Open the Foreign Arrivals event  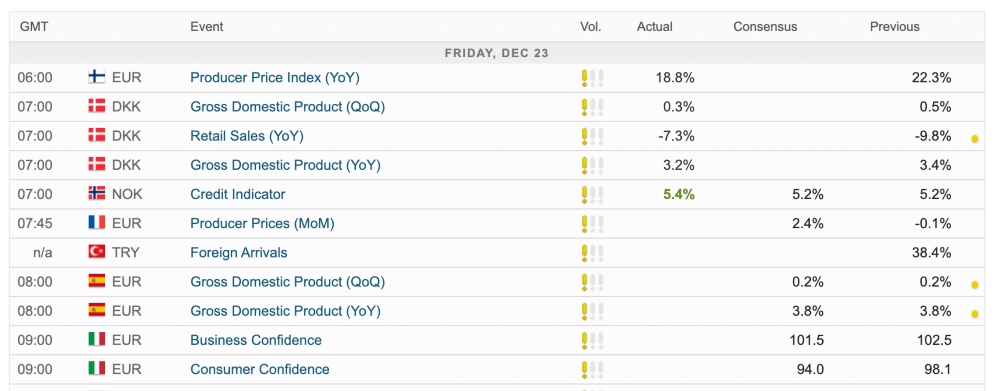(239, 253)
